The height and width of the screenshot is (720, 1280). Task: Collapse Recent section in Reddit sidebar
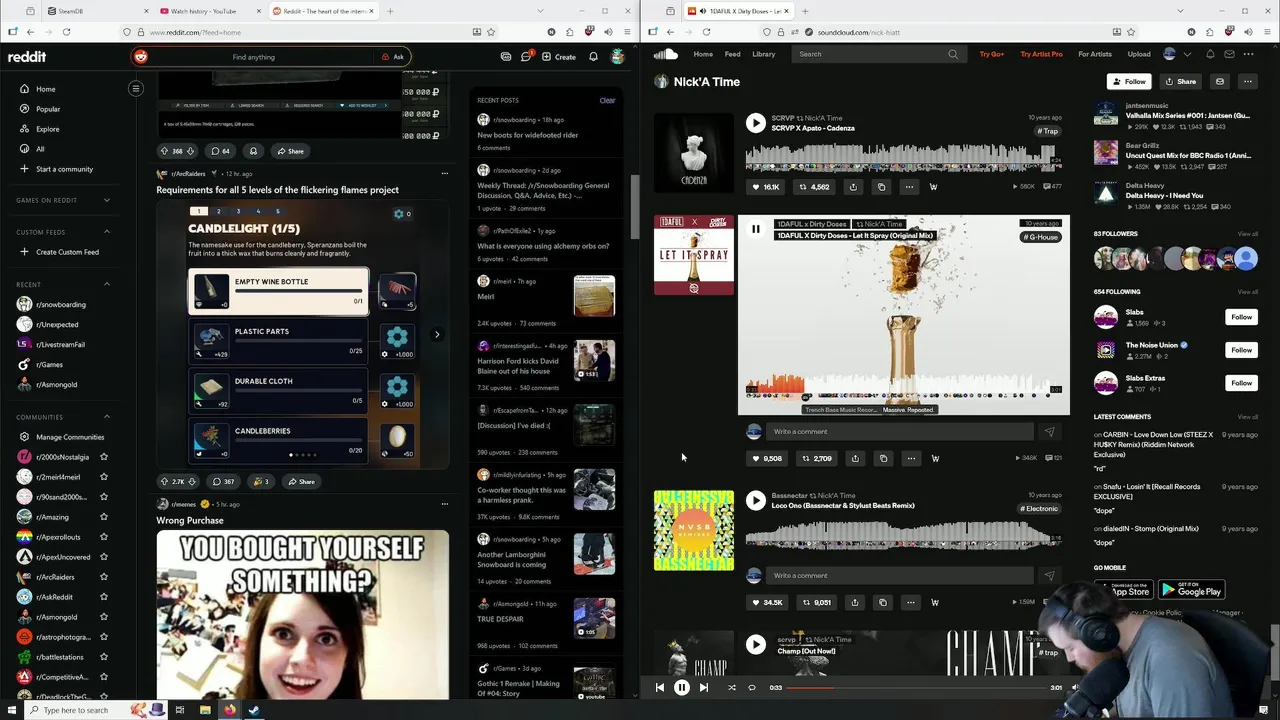pos(107,284)
